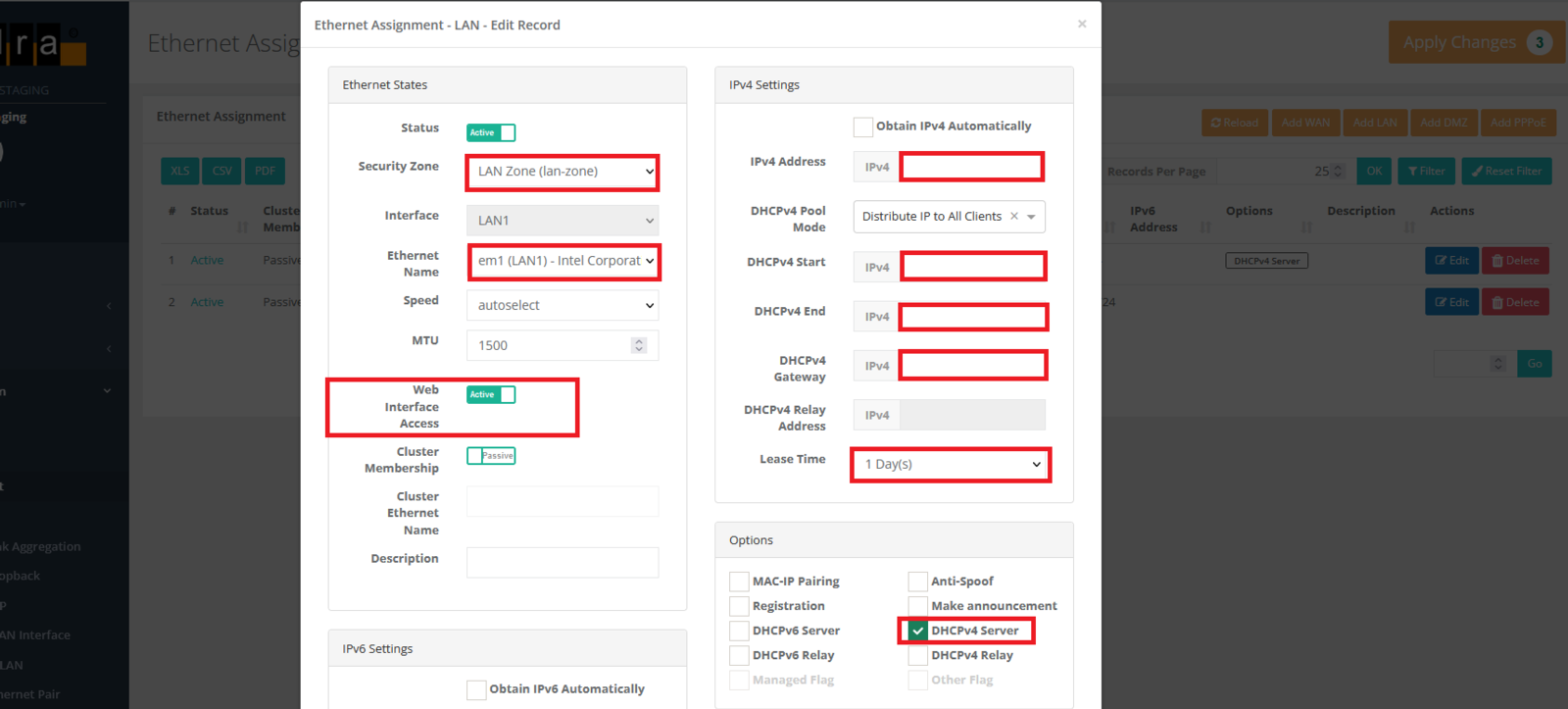This screenshot has height=709, width=1568.
Task: Click the MTU spinner arrows
Action: (x=639, y=345)
